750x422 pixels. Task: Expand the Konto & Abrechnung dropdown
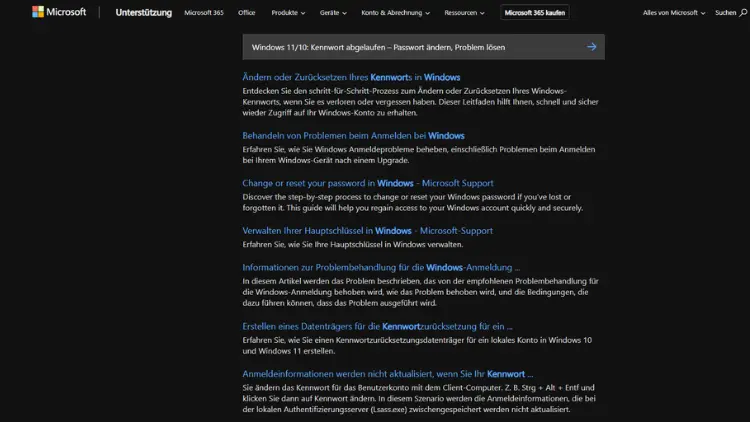click(395, 13)
